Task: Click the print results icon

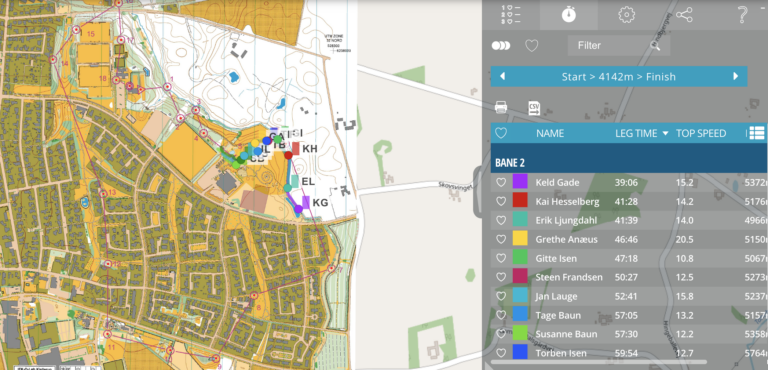Action: pyautogui.click(x=501, y=106)
